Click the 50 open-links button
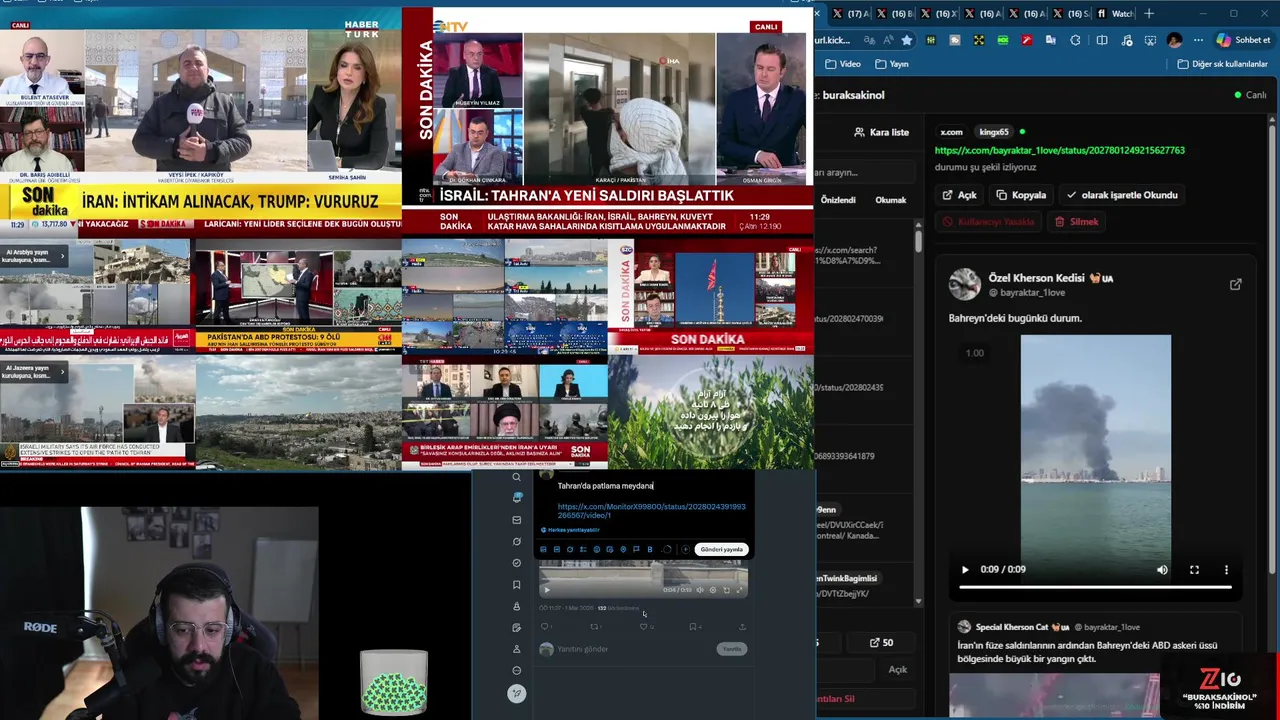Image resolution: width=1280 pixels, height=720 pixels. point(881,643)
